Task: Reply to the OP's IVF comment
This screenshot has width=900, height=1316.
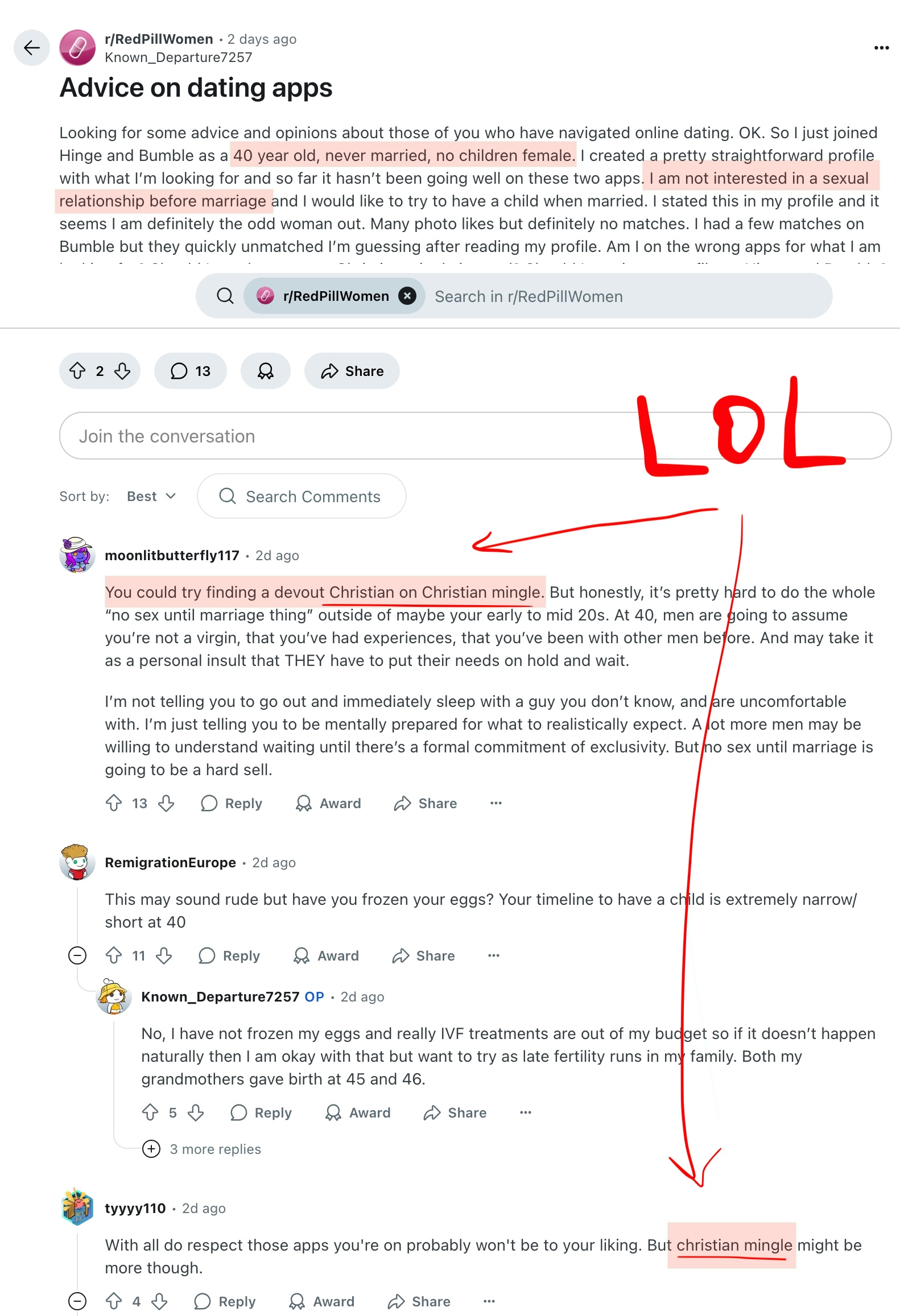Action: click(x=261, y=1112)
